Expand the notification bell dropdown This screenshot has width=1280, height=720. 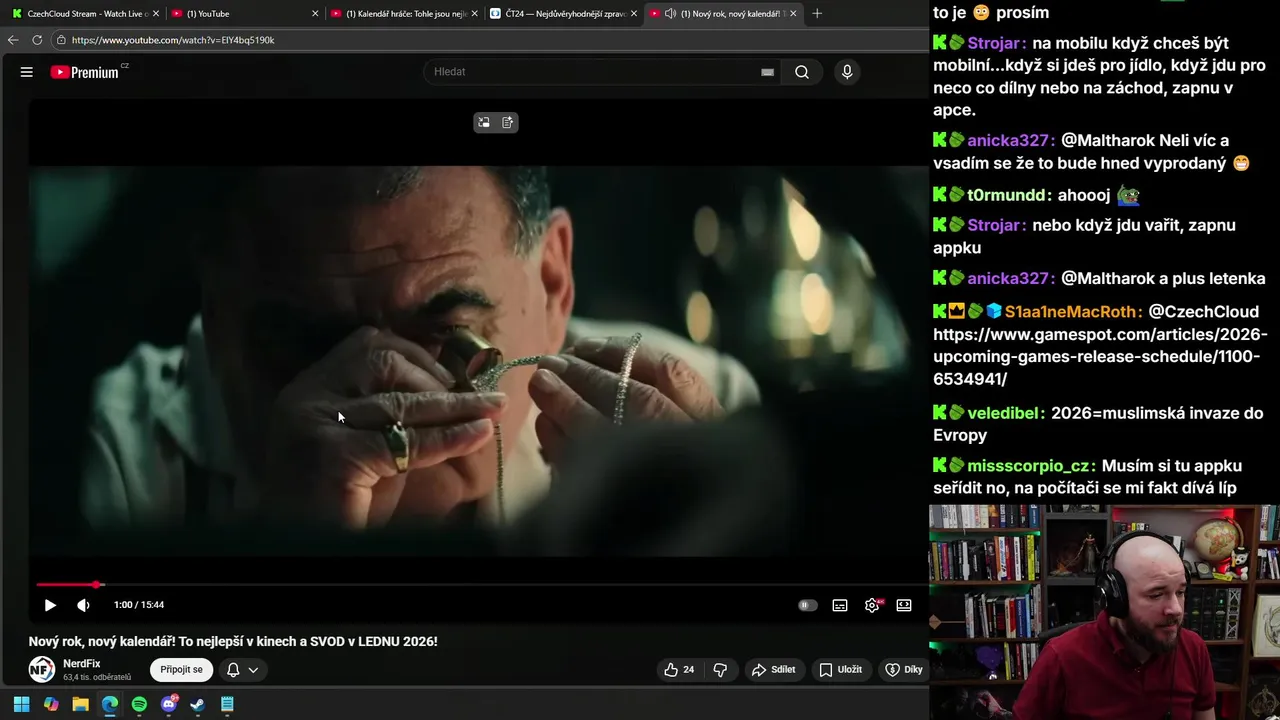point(242,670)
